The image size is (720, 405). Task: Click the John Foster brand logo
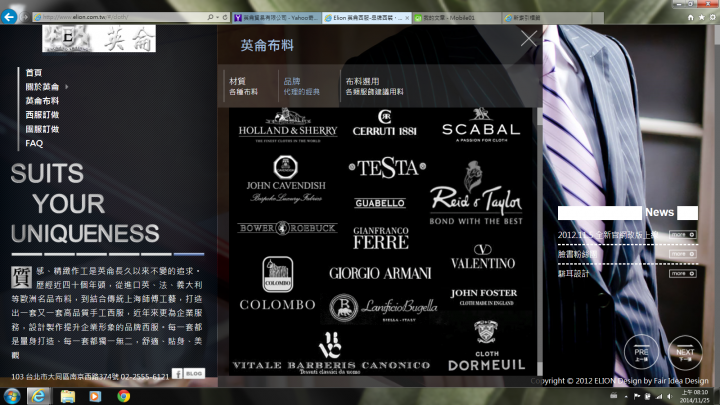point(484,297)
